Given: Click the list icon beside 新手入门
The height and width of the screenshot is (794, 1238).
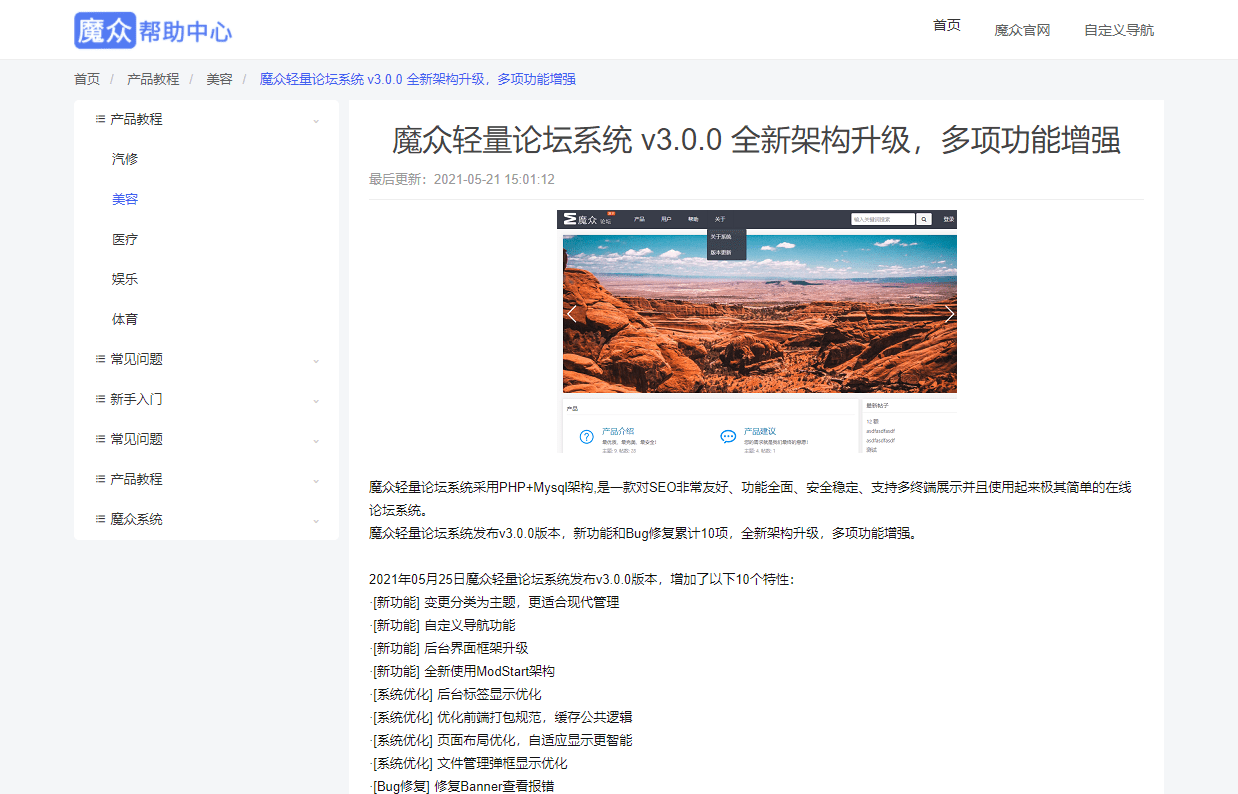Looking at the screenshot, I should (x=100, y=399).
